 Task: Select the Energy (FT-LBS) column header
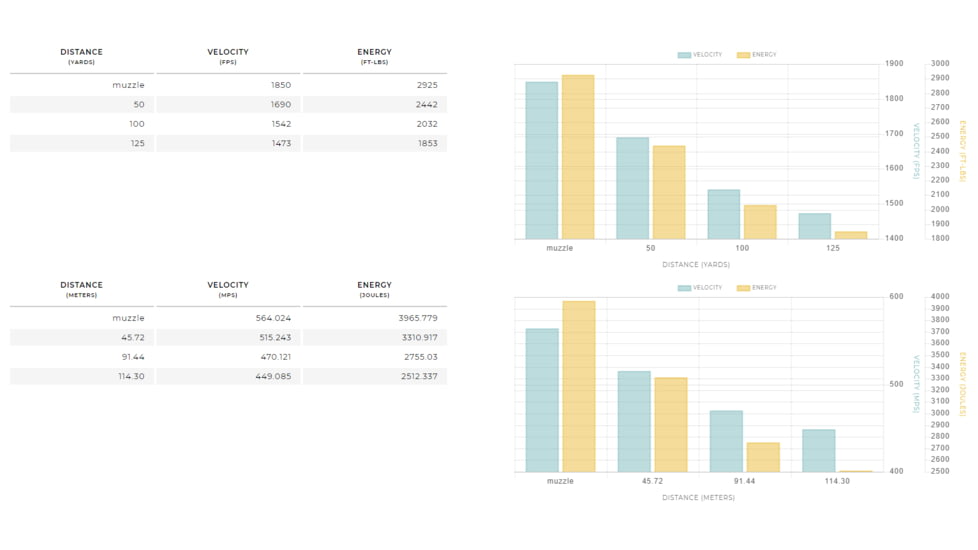click(x=374, y=56)
